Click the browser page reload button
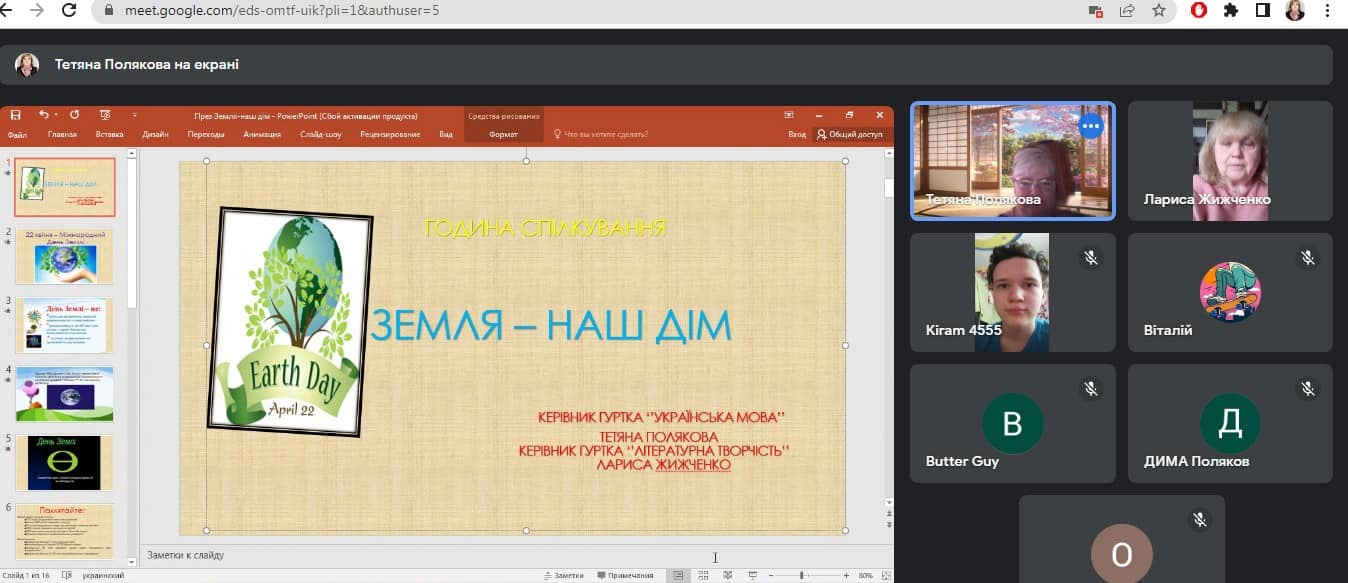 point(69,11)
